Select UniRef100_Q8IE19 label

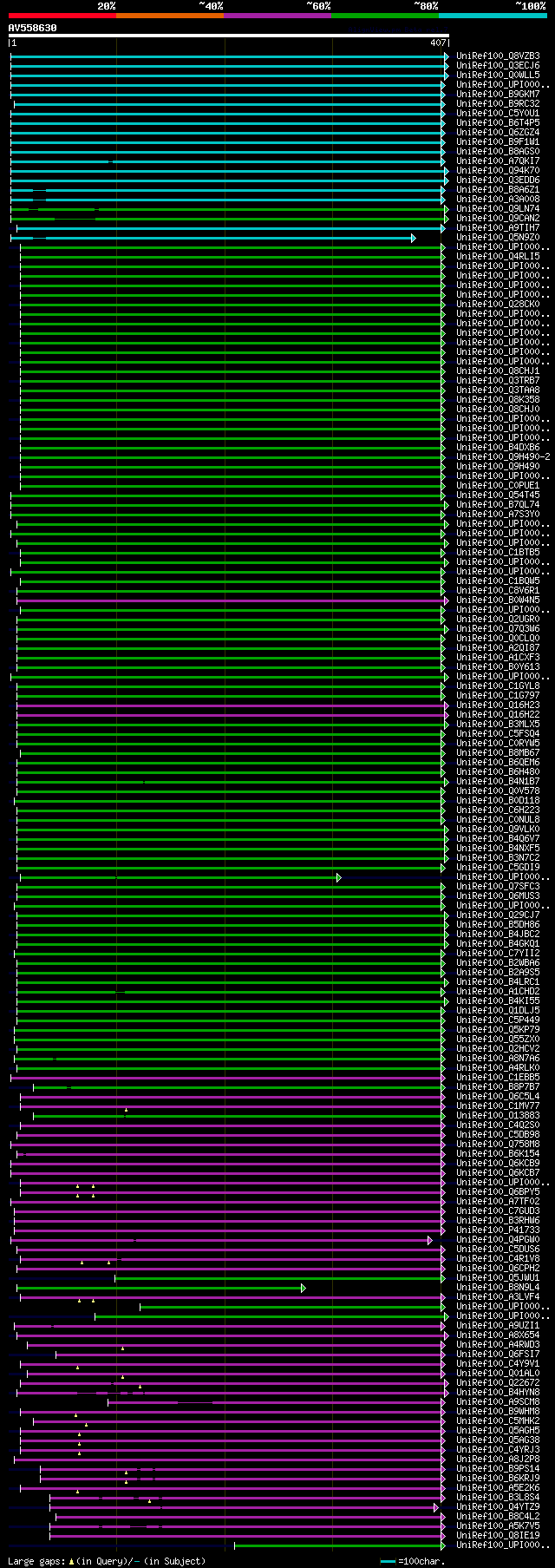[x=498, y=1536]
